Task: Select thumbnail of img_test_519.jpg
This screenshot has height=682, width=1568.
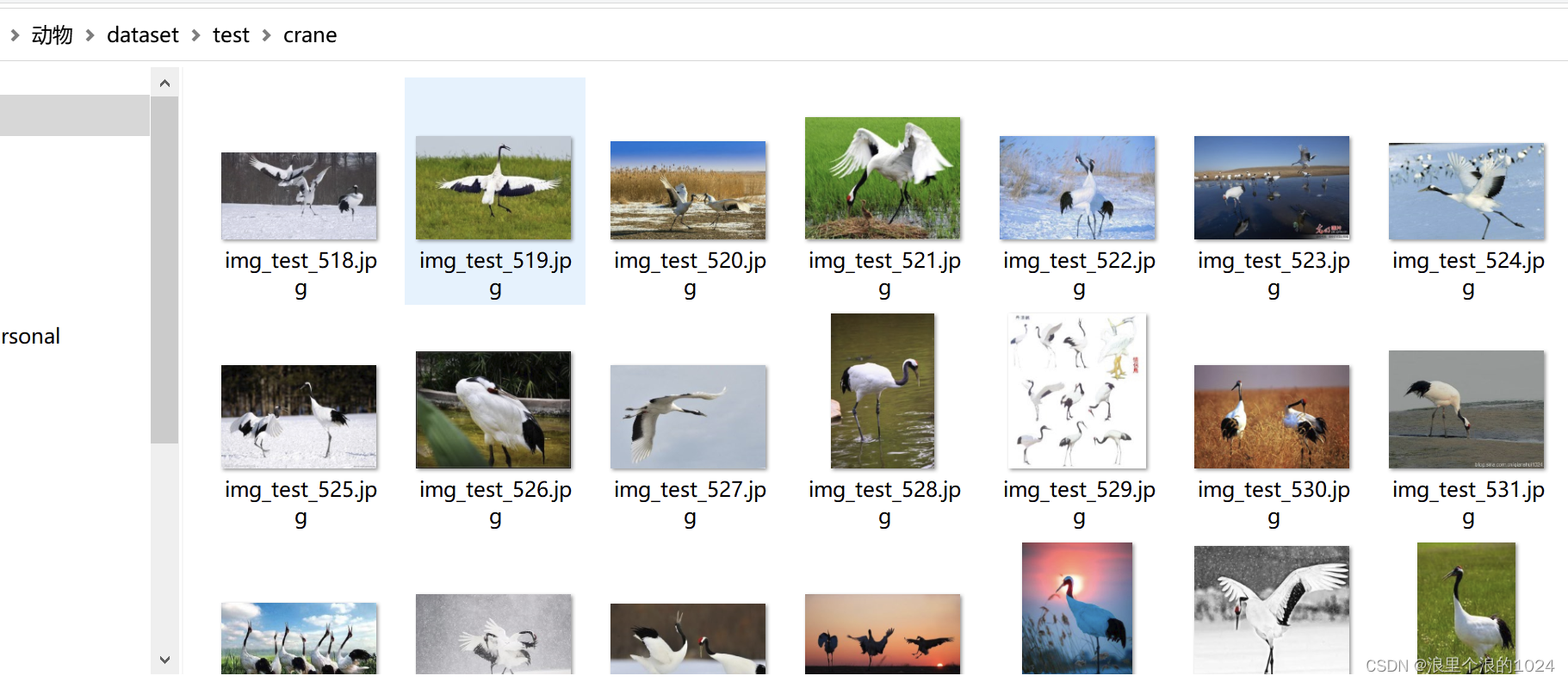Action: coord(493,188)
